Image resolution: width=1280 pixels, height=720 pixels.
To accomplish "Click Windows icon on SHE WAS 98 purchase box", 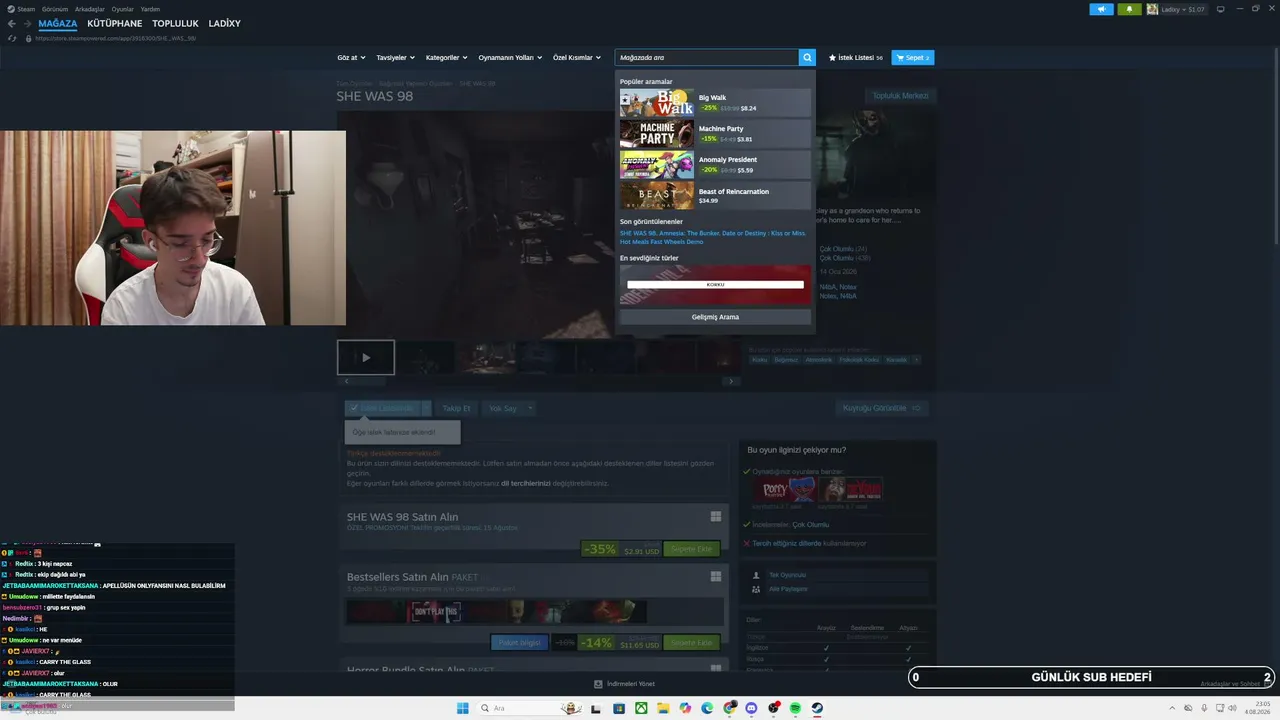I will [x=716, y=517].
